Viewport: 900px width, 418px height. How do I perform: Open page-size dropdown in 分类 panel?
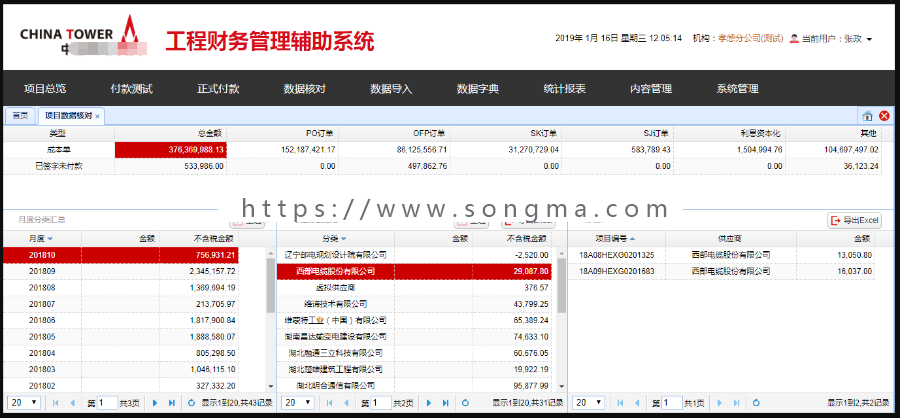click(x=298, y=403)
